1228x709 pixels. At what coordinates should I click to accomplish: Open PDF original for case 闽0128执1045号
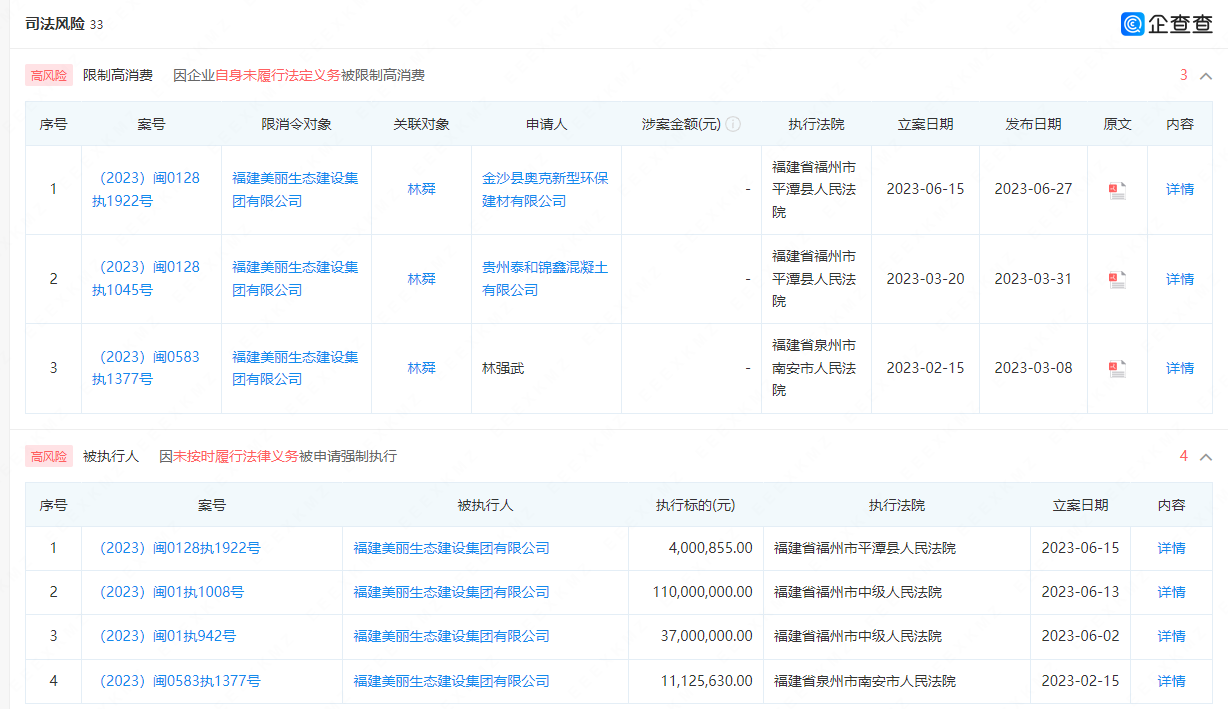pos(1117,280)
